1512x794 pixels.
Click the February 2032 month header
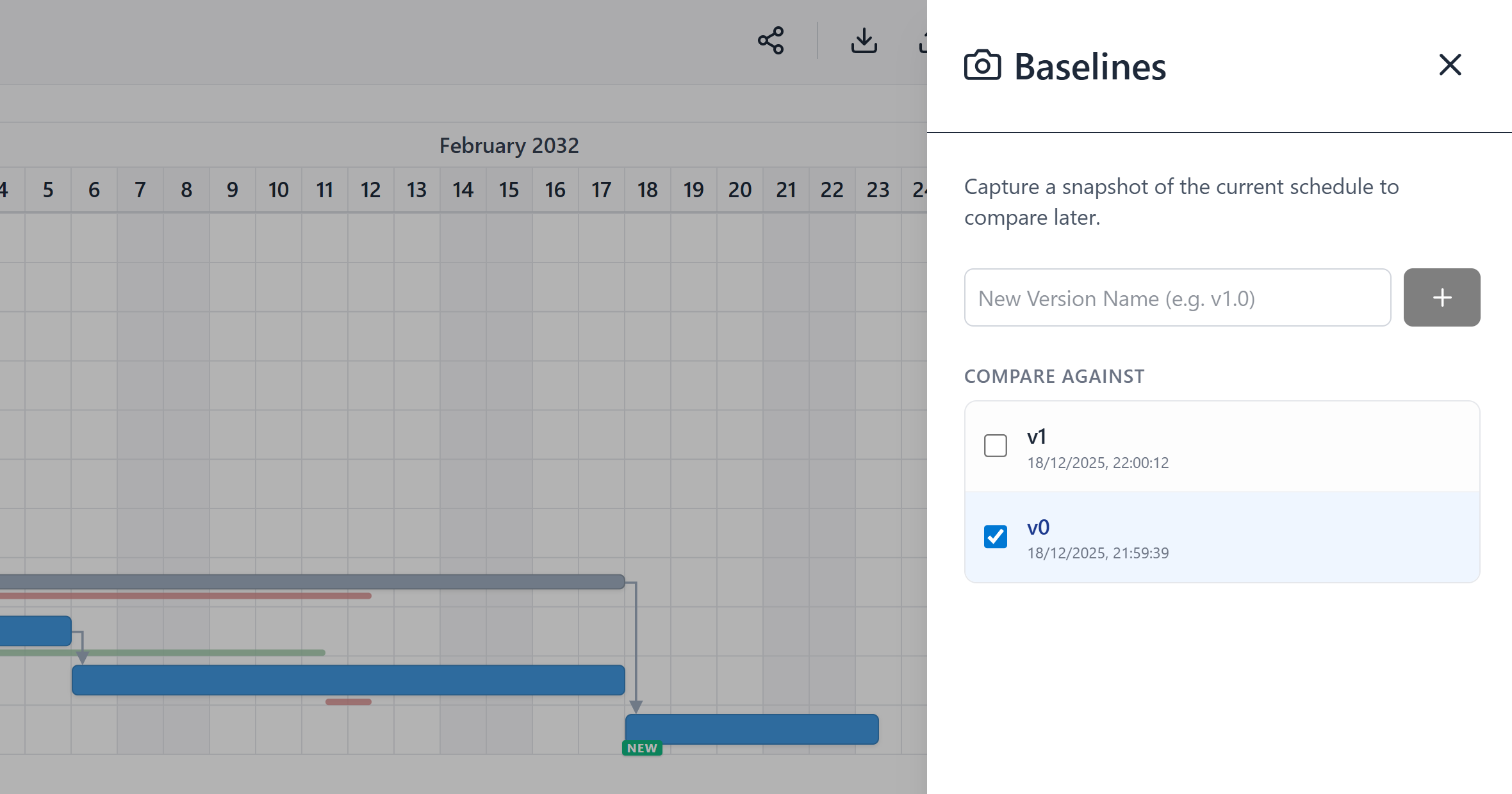509,145
